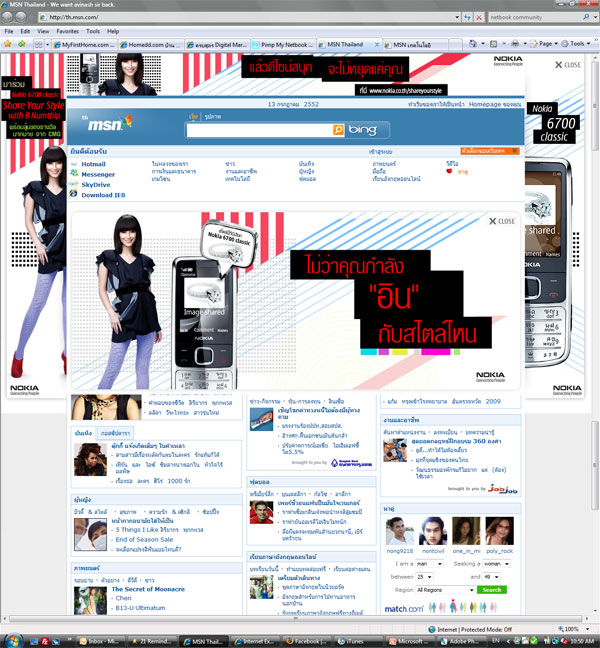
Task: Click the green match.com Search button
Action: tap(492, 590)
